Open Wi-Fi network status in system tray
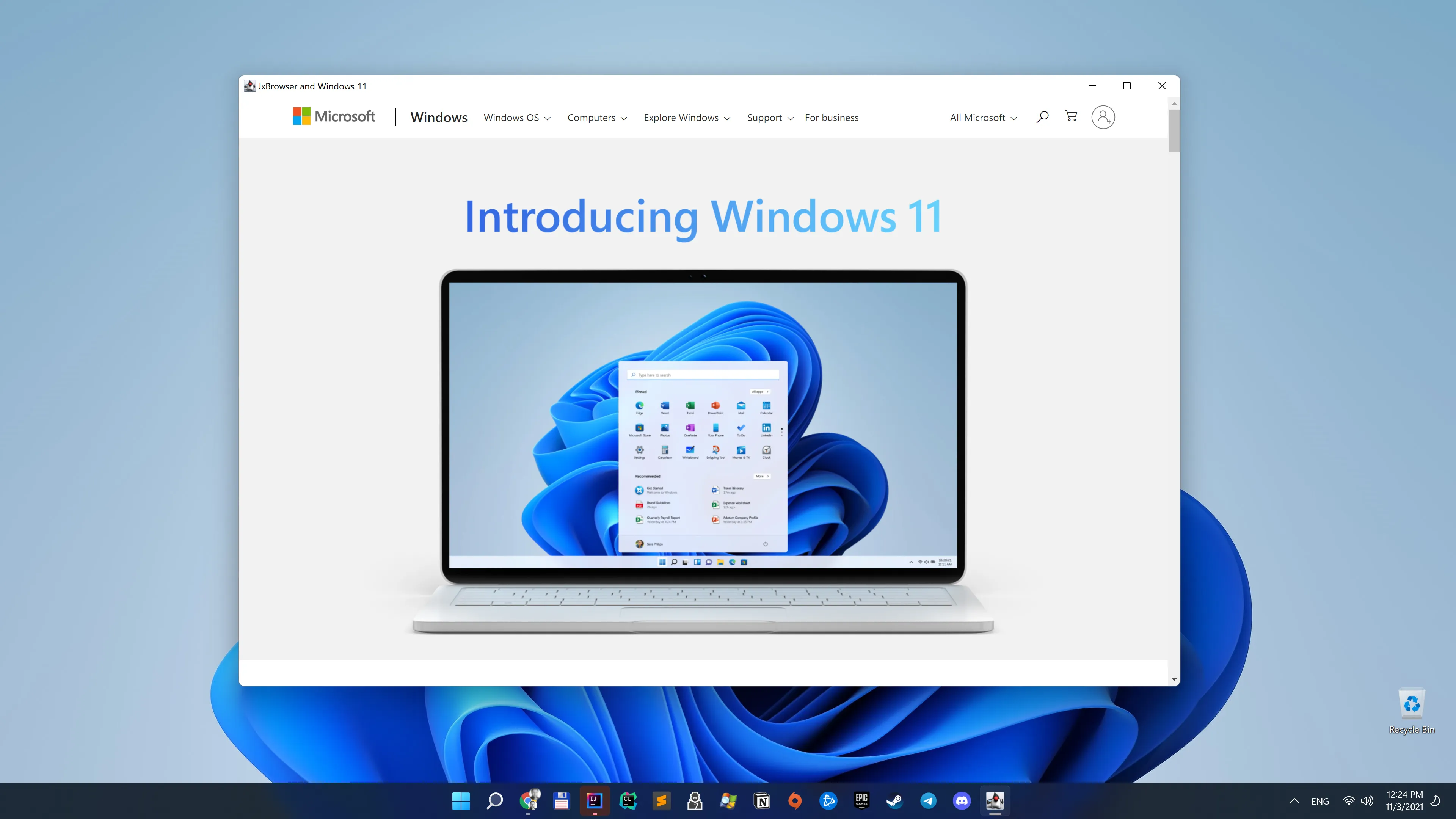1456x819 pixels. click(x=1349, y=800)
